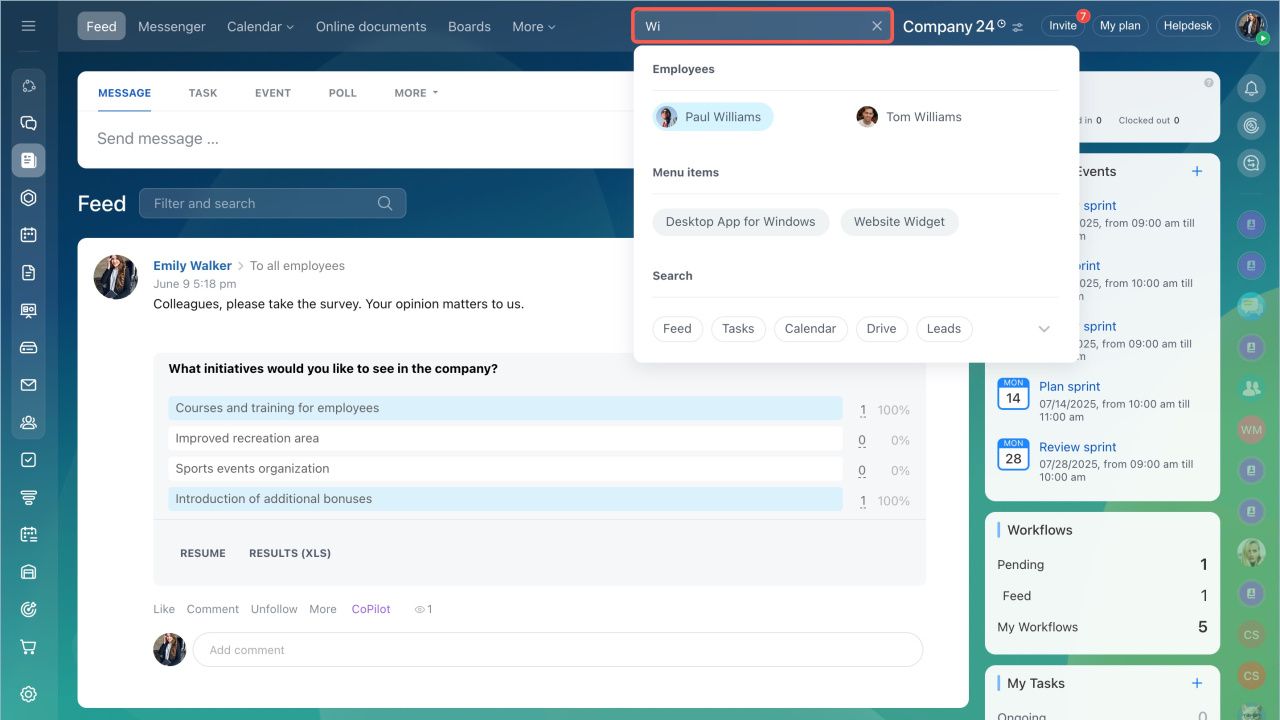Open the CRM funnel icon in left sidebar
The height and width of the screenshot is (720, 1280).
(x=28, y=497)
